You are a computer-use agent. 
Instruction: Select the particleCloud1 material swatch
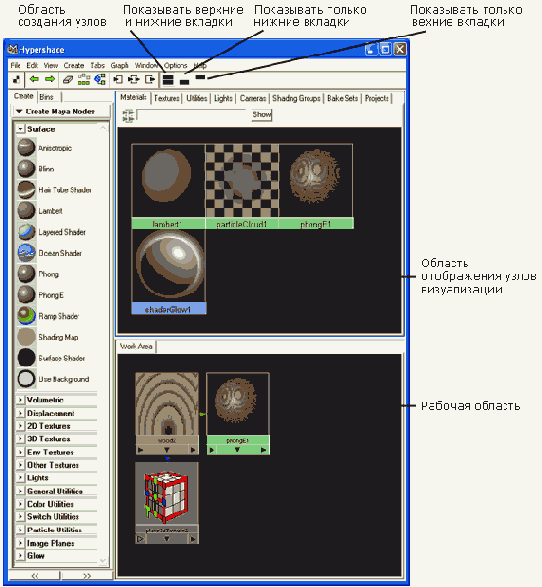tap(242, 186)
